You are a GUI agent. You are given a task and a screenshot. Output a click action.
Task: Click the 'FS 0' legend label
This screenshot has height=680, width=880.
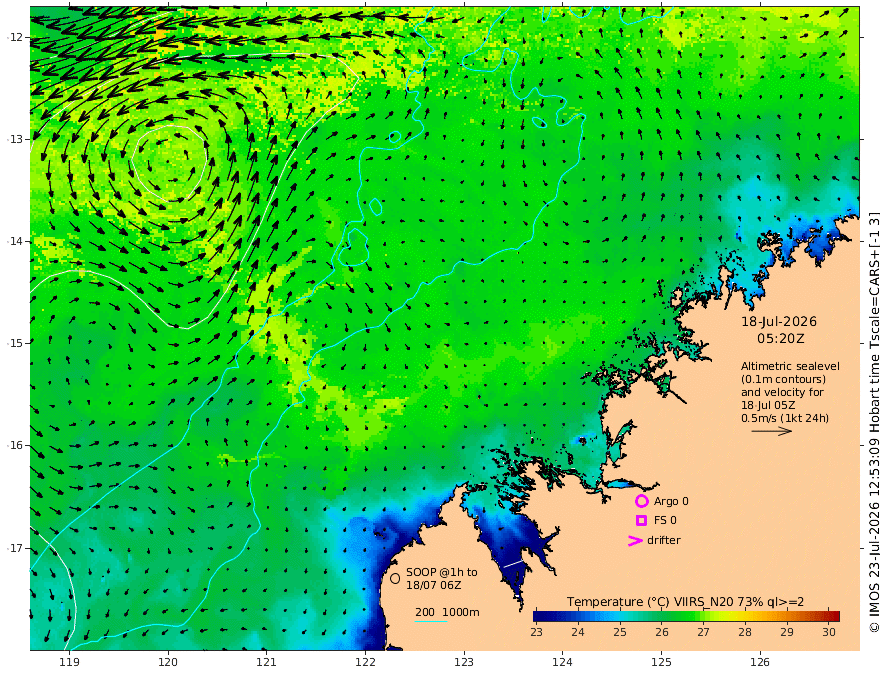(665, 521)
